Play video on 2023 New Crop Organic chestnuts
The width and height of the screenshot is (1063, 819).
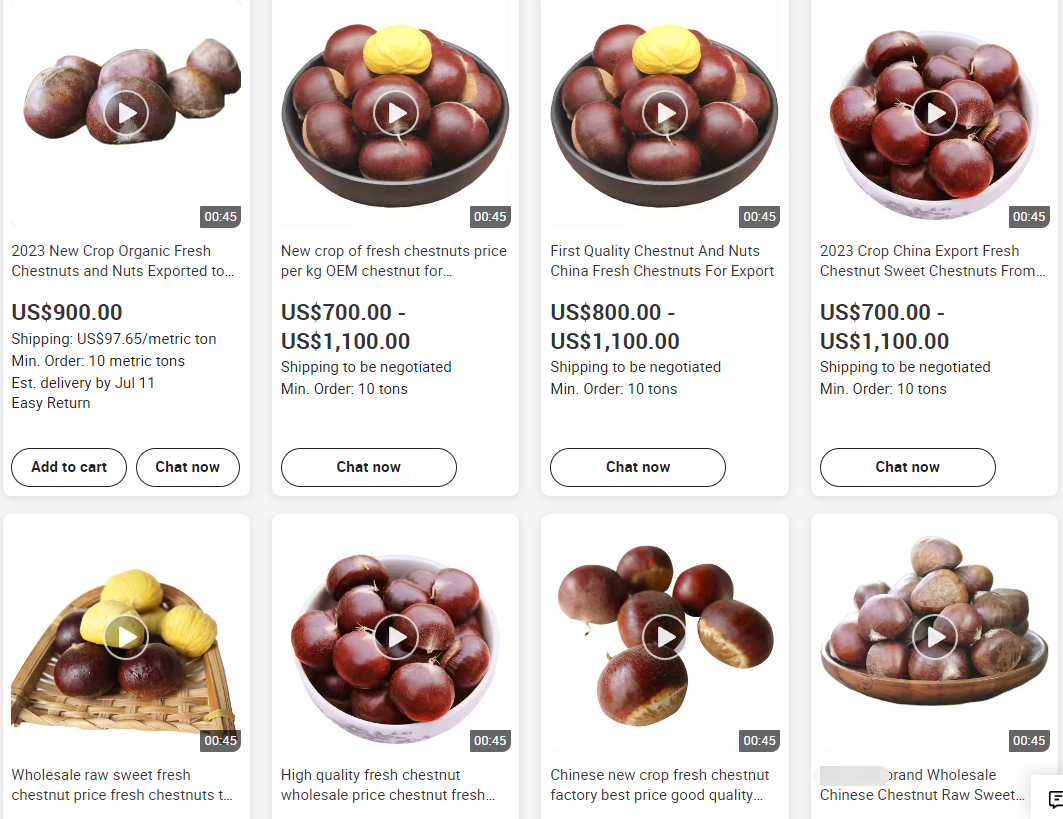point(126,113)
